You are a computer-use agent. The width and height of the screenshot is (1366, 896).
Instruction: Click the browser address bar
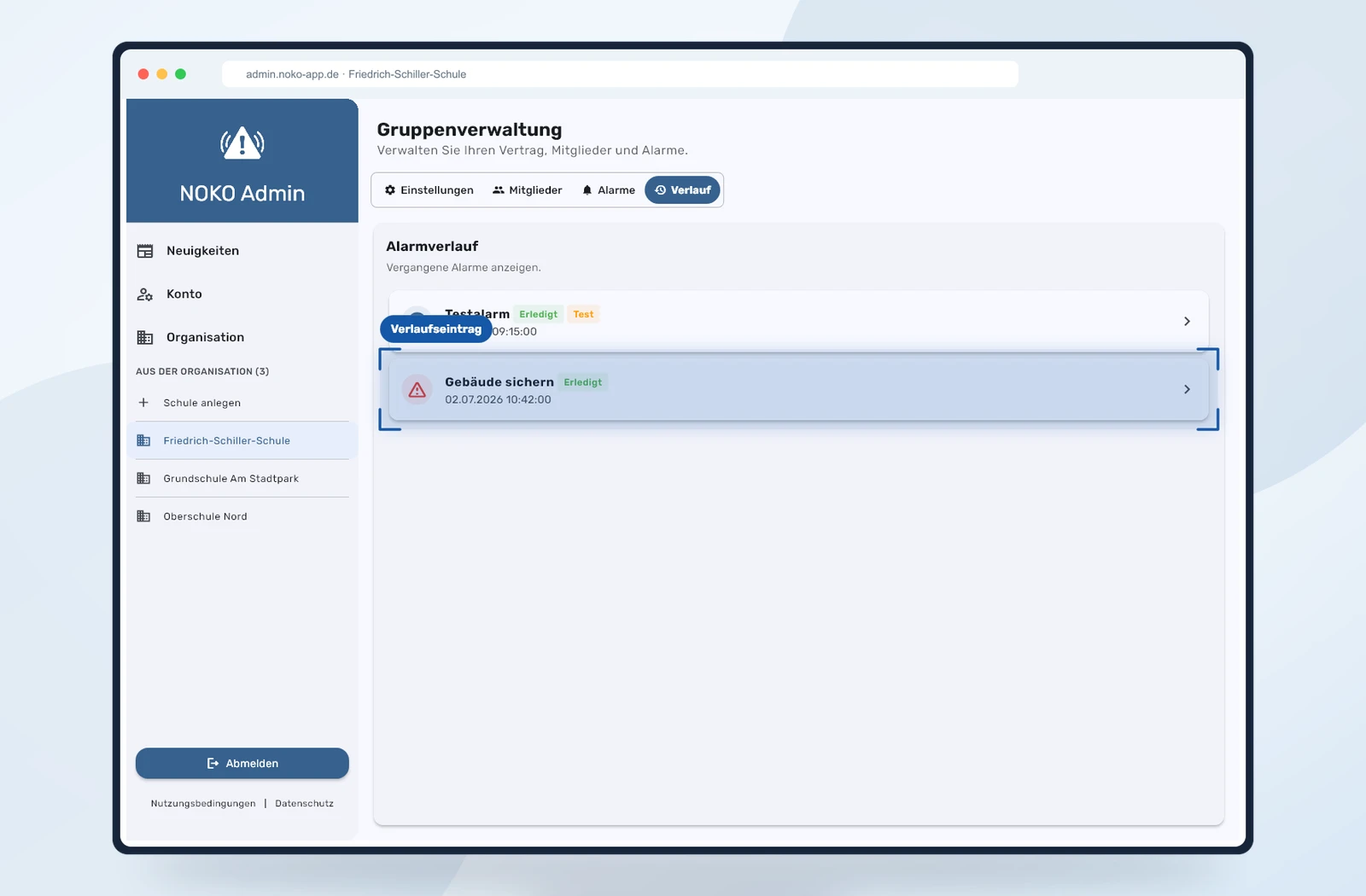coord(620,74)
